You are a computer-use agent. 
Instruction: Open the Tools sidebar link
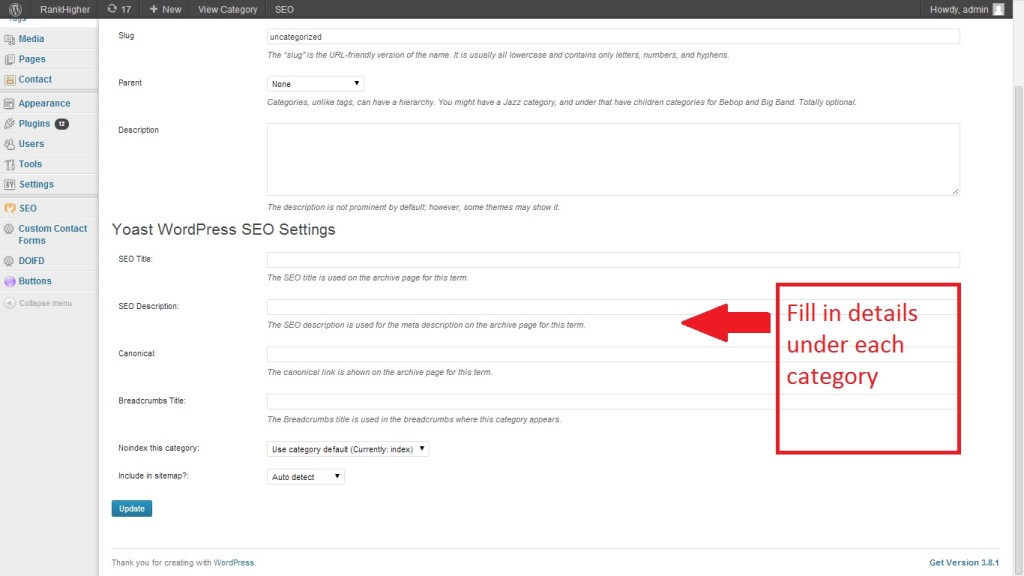point(30,164)
